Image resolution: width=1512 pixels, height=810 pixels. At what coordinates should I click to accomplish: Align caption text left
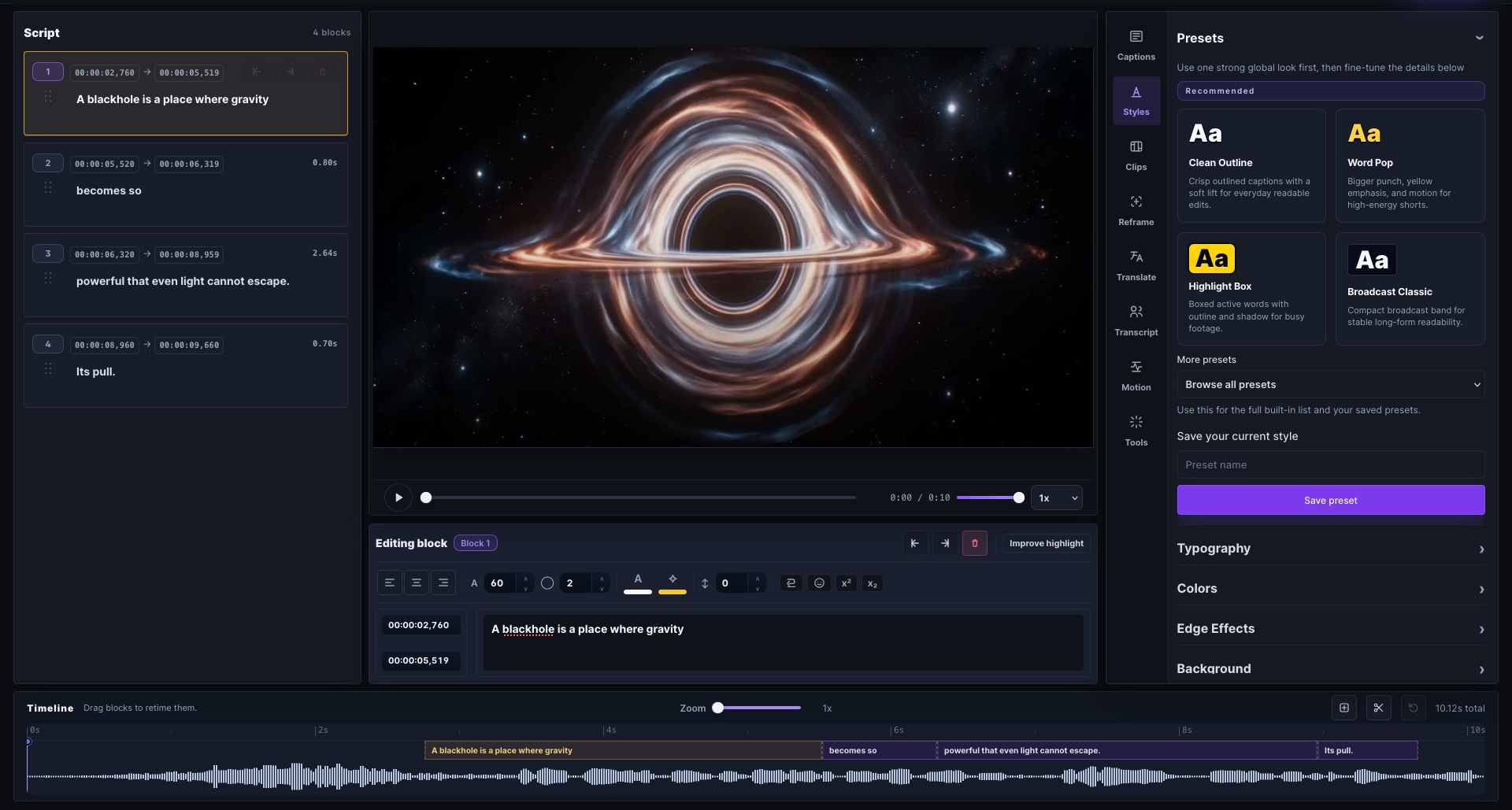pos(389,583)
